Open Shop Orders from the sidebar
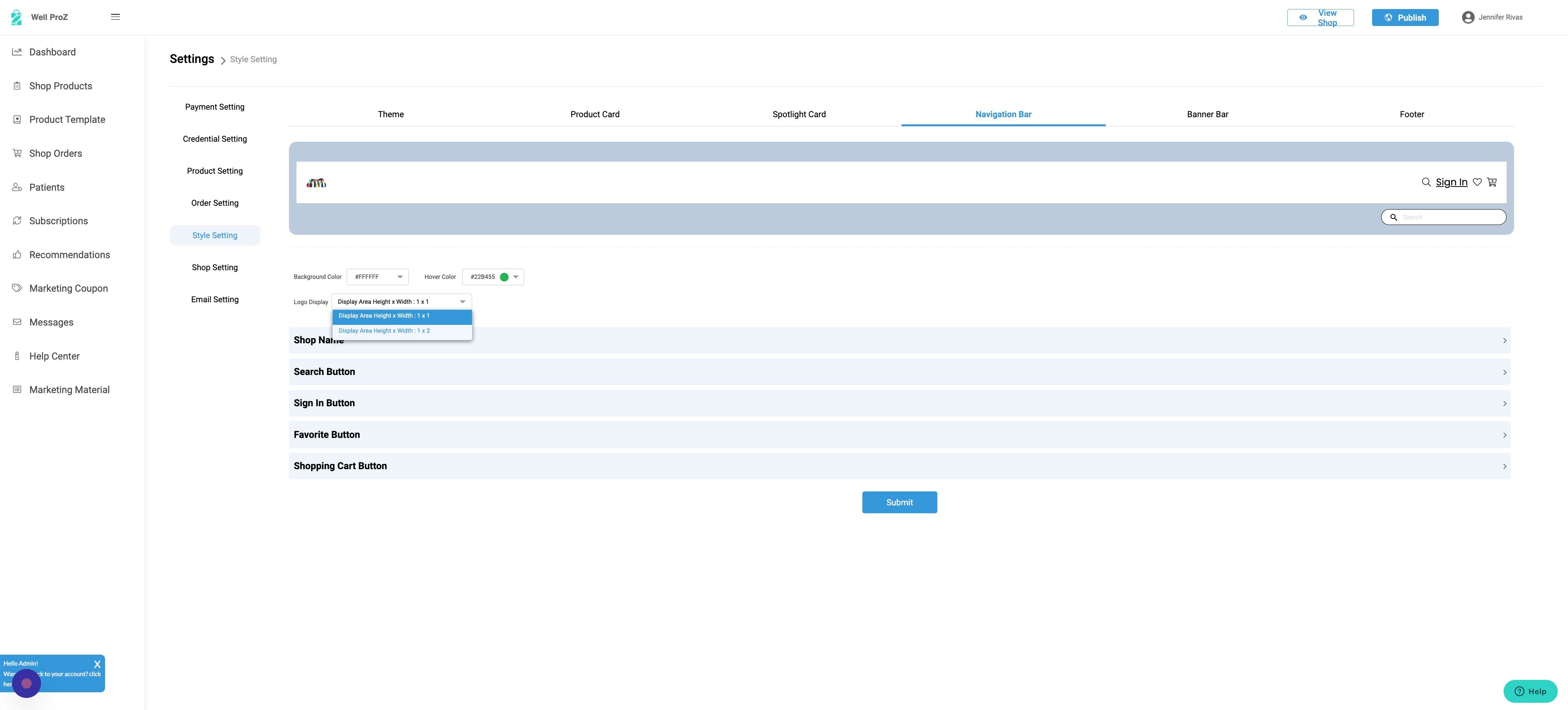This screenshot has width=1568, height=710. pos(55,153)
